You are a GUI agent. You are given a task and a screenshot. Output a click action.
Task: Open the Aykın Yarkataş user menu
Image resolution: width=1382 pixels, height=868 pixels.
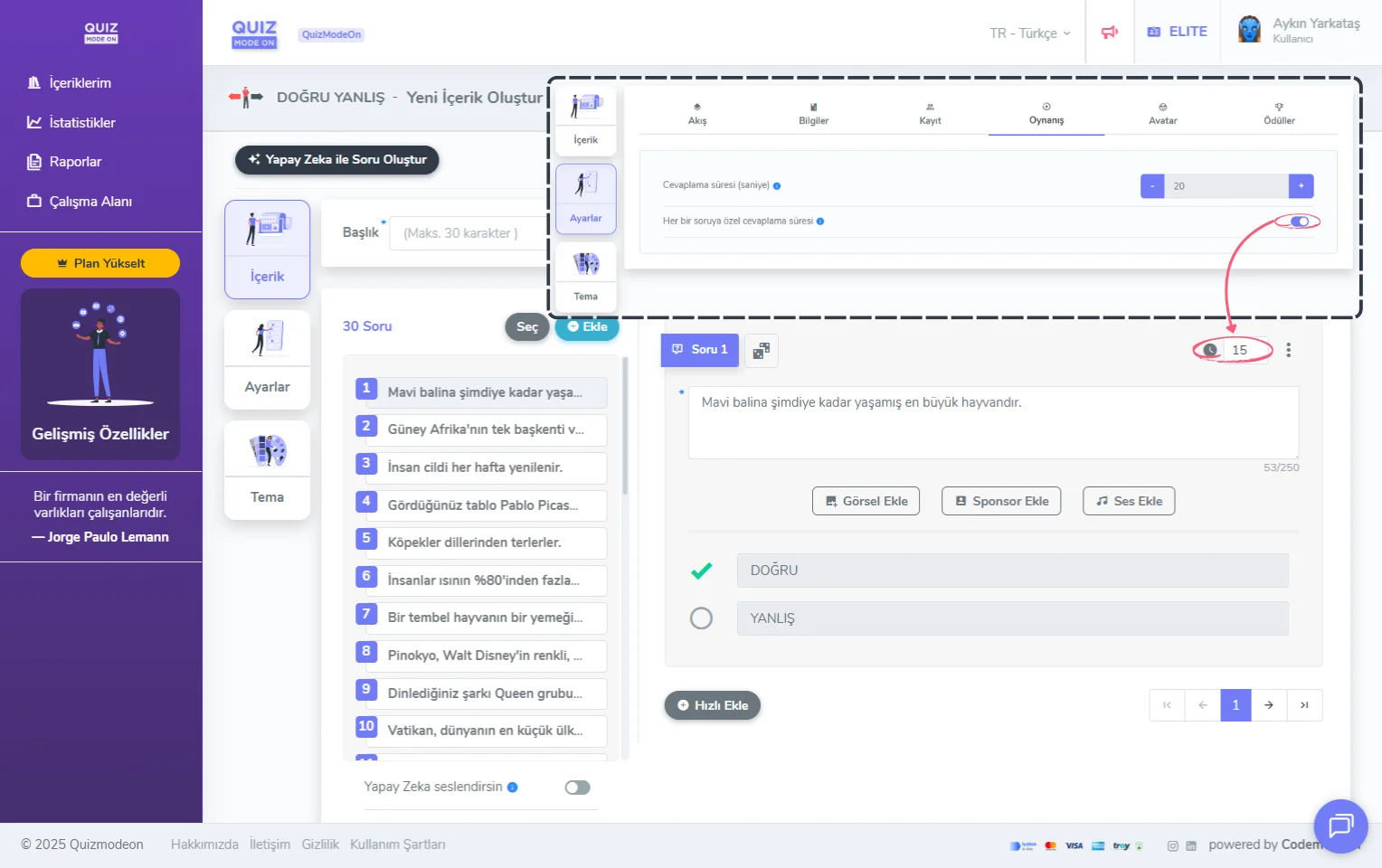tap(1299, 31)
